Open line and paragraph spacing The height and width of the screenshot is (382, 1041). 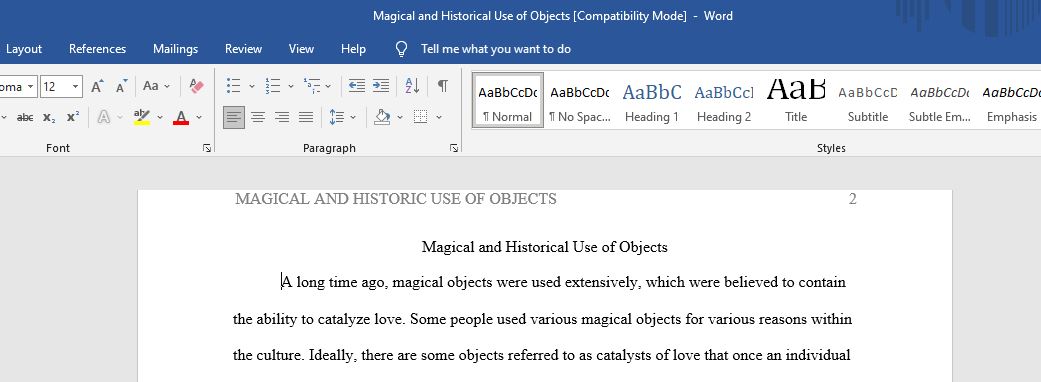coord(337,118)
